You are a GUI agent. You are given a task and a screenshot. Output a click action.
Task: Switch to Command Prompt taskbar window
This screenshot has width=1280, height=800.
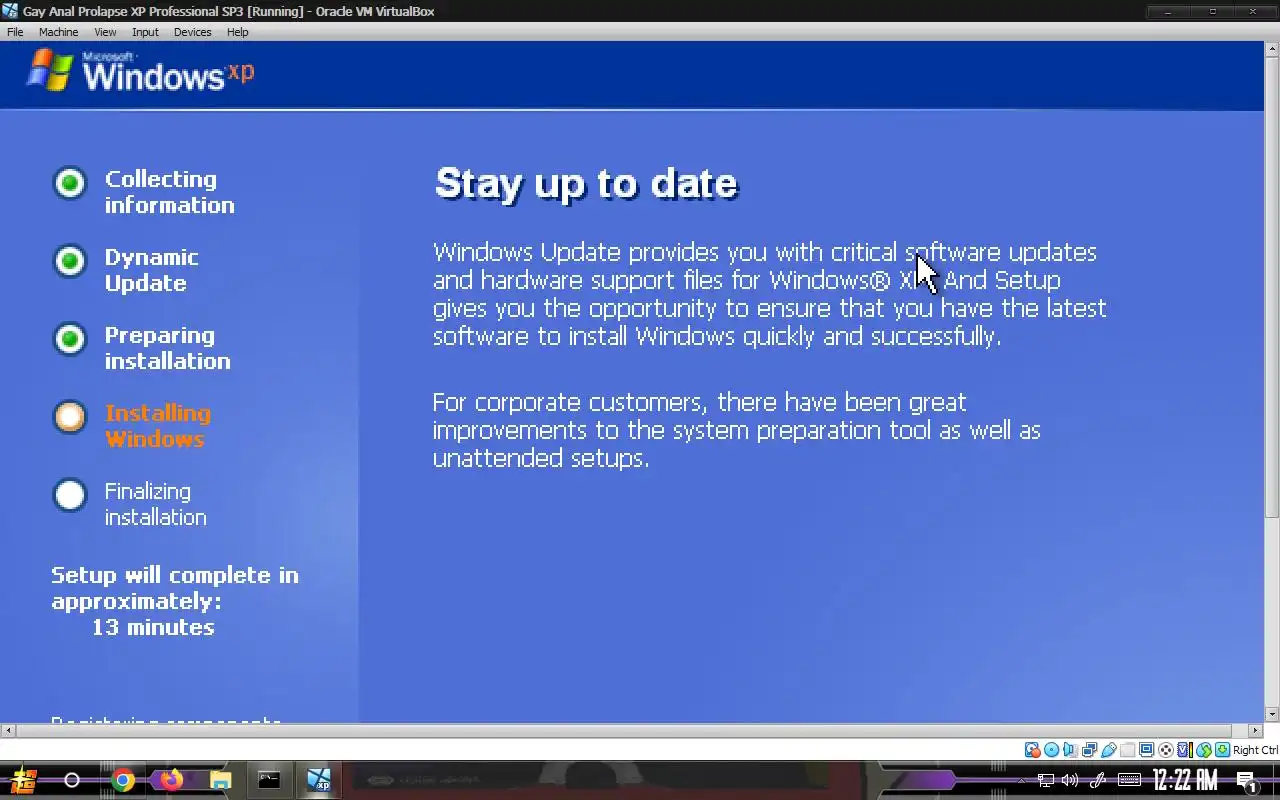[269, 780]
